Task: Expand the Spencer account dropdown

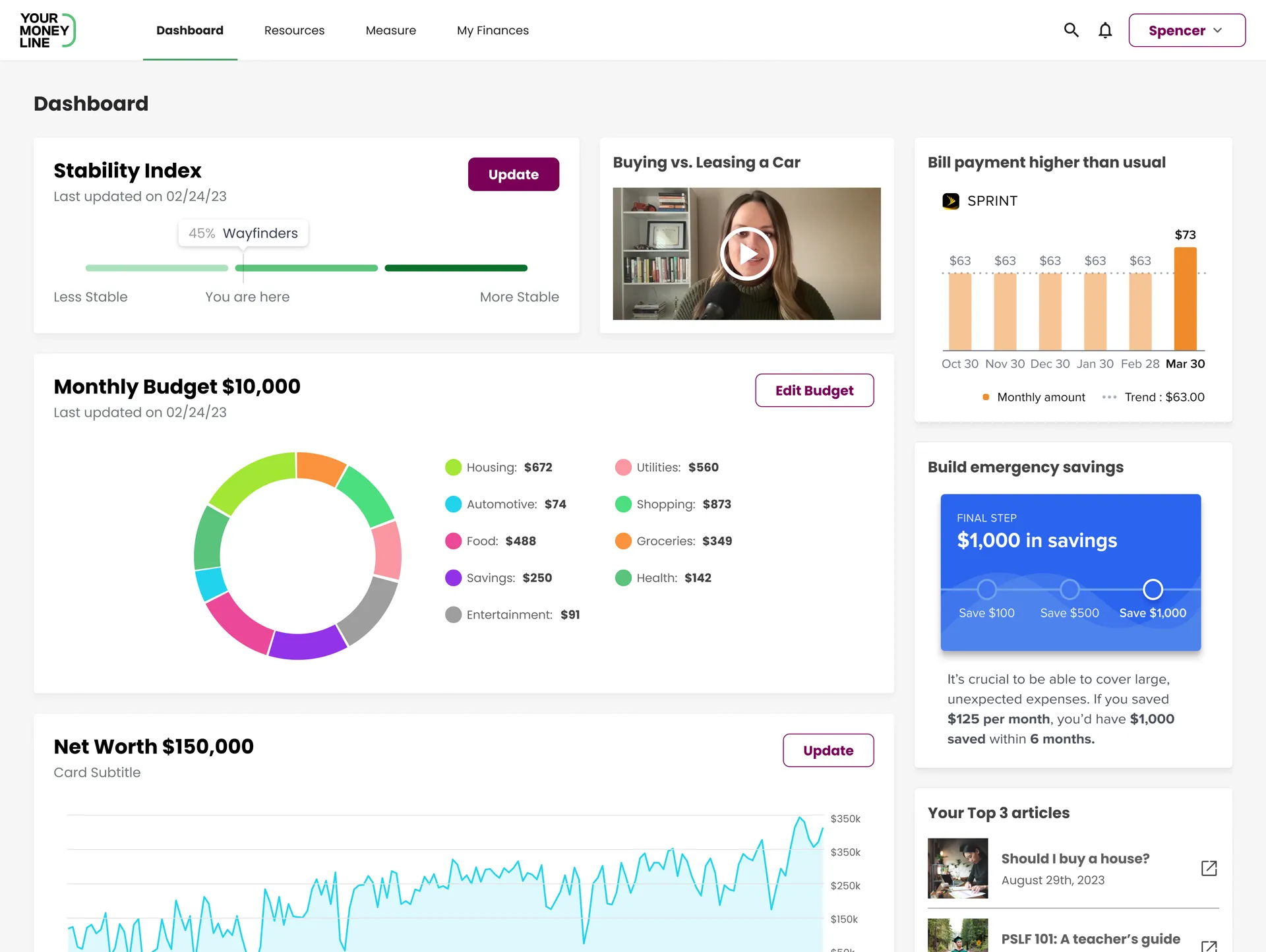Action: 1186,30
